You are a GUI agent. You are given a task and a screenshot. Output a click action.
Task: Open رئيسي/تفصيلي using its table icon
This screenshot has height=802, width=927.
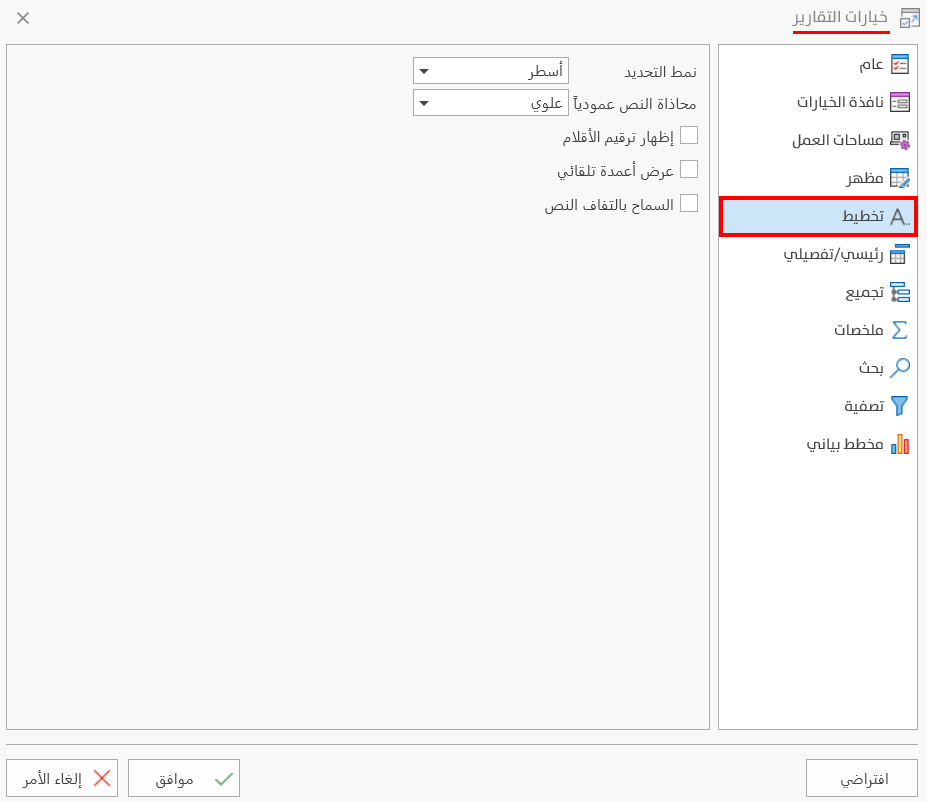[901, 254]
